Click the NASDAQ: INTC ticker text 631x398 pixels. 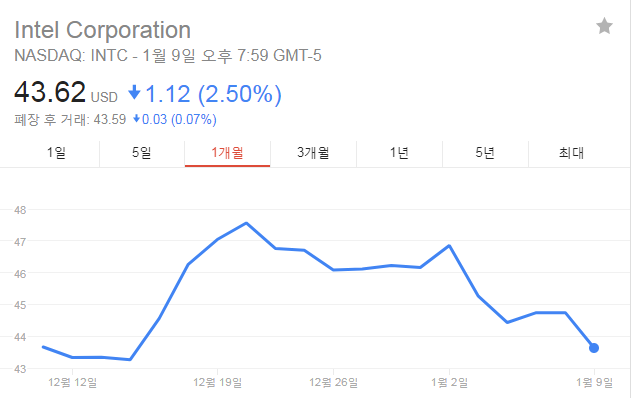71,56
